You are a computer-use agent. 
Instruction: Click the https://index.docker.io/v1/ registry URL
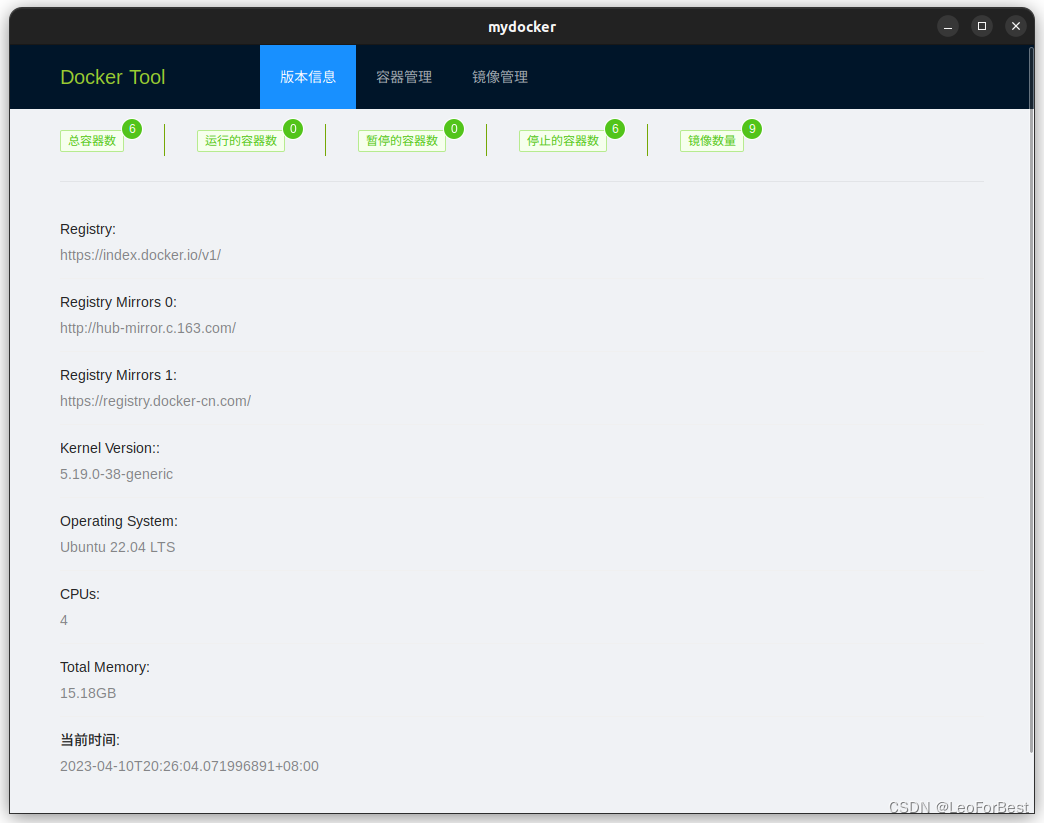click(140, 255)
